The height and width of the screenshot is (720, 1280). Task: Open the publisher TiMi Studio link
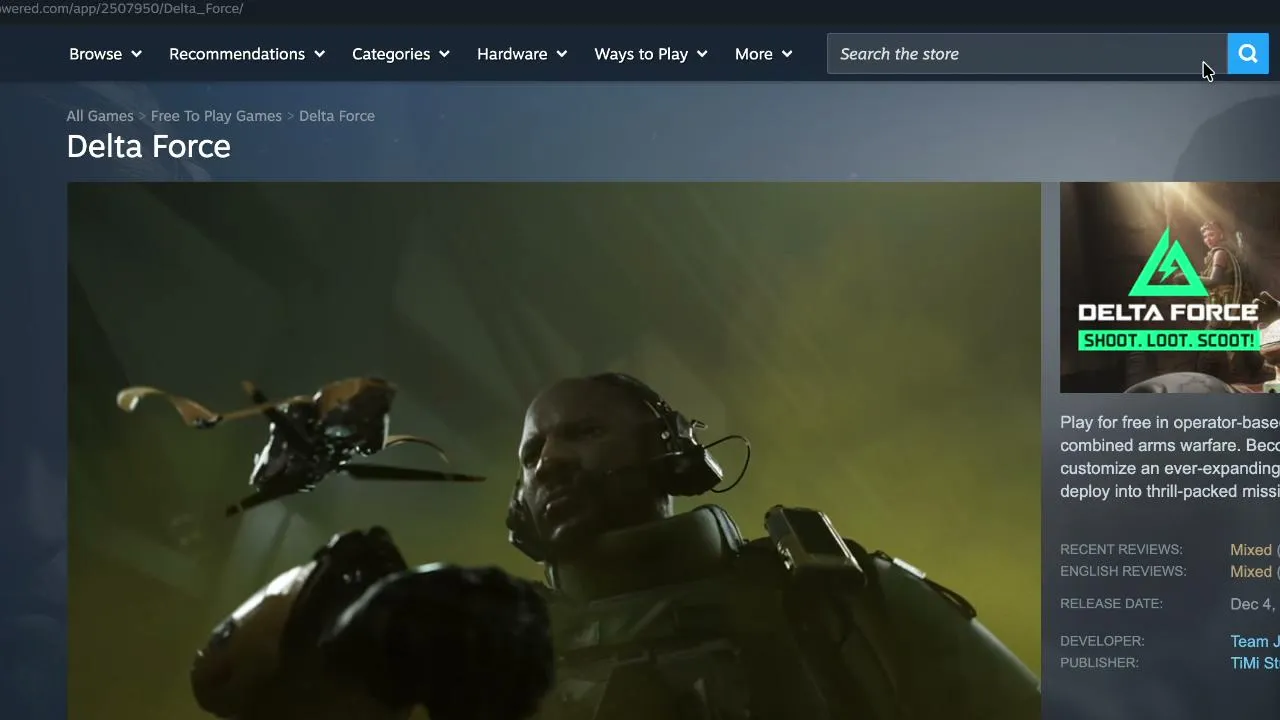[x=1254, y=663]
